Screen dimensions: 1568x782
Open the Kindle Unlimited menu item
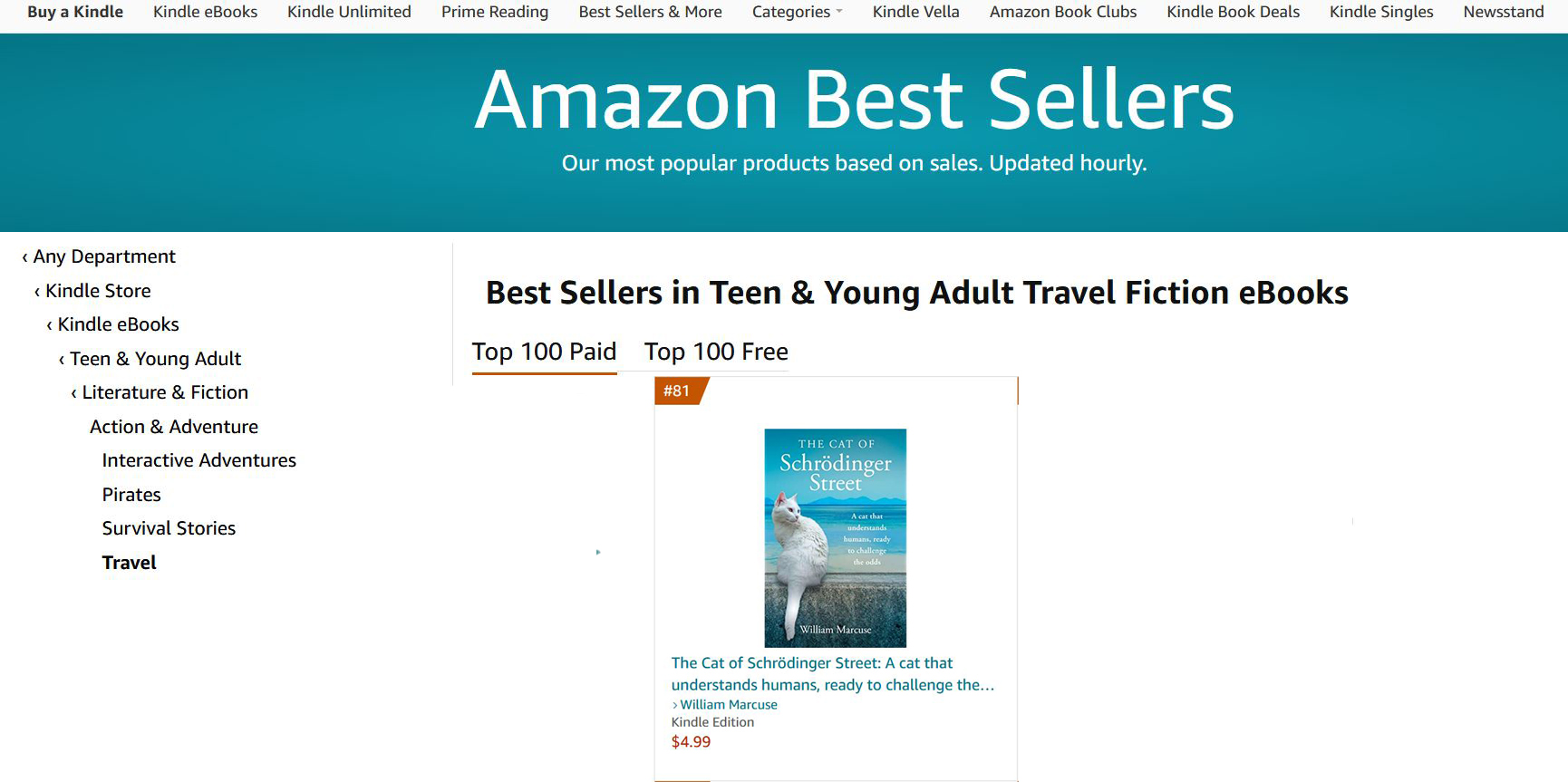[349, 12]
